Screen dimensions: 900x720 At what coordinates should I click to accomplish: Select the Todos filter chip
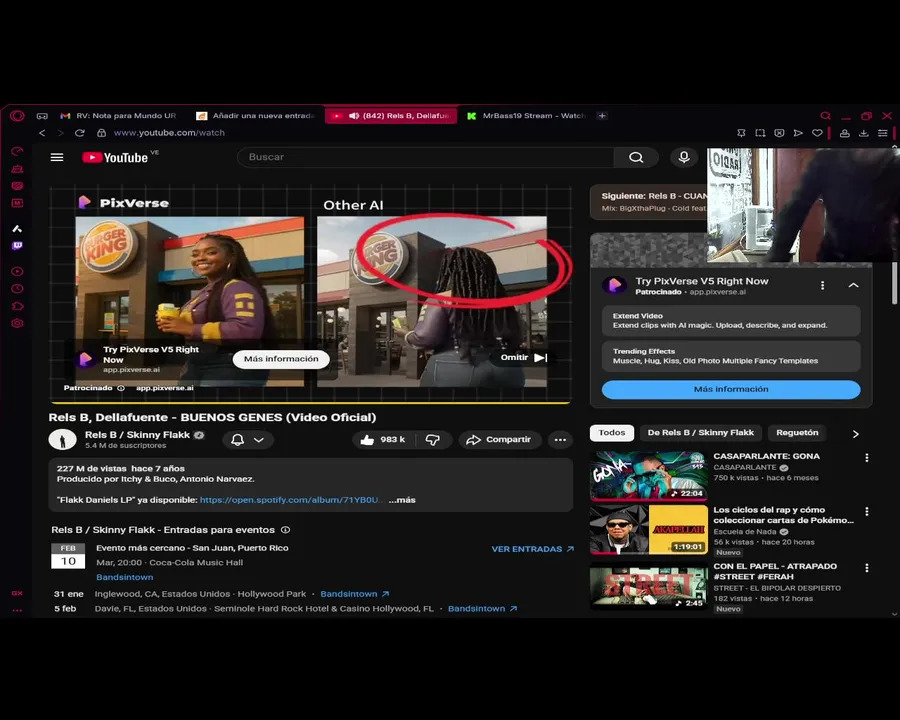[x=612, y=432]
